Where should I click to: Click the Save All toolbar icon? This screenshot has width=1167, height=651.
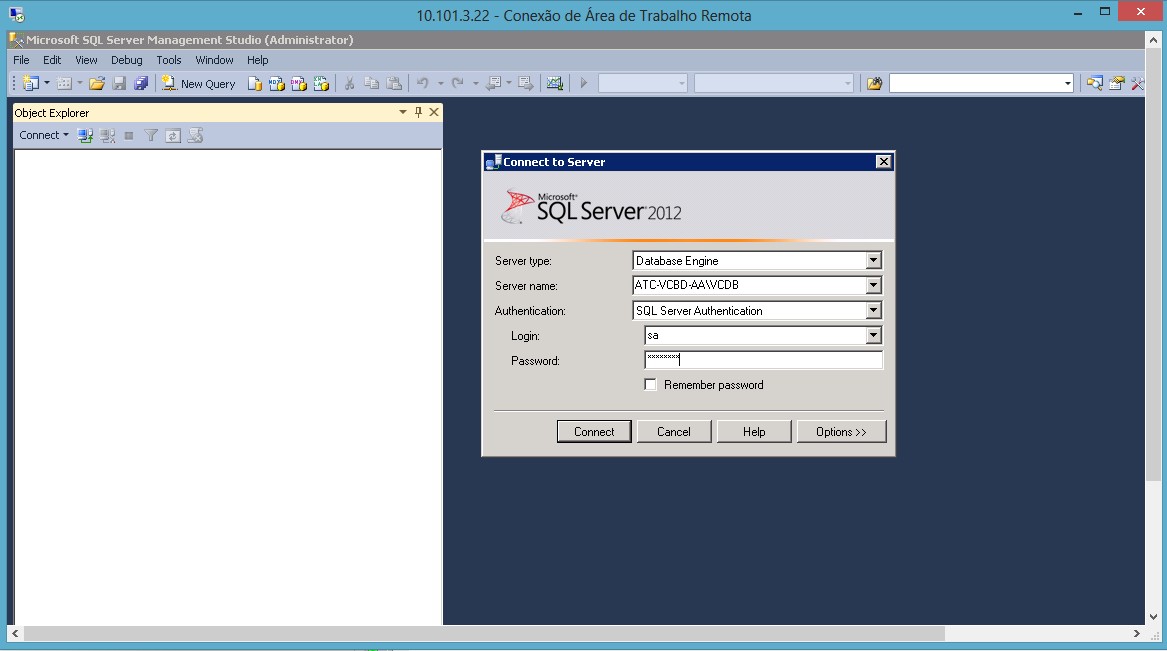pyautogui.click(x=141, y=84)
